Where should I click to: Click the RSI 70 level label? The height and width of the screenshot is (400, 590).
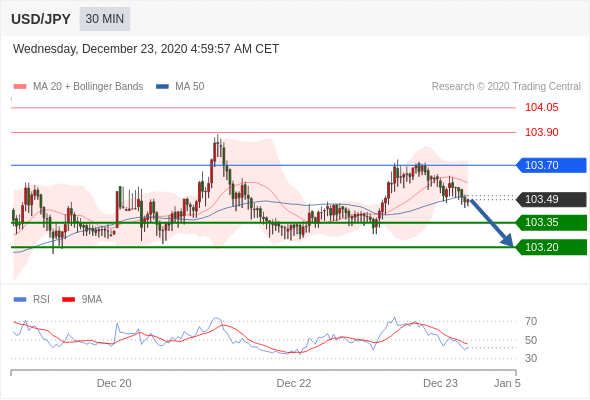pyautogui.click(x=531, y=321)
